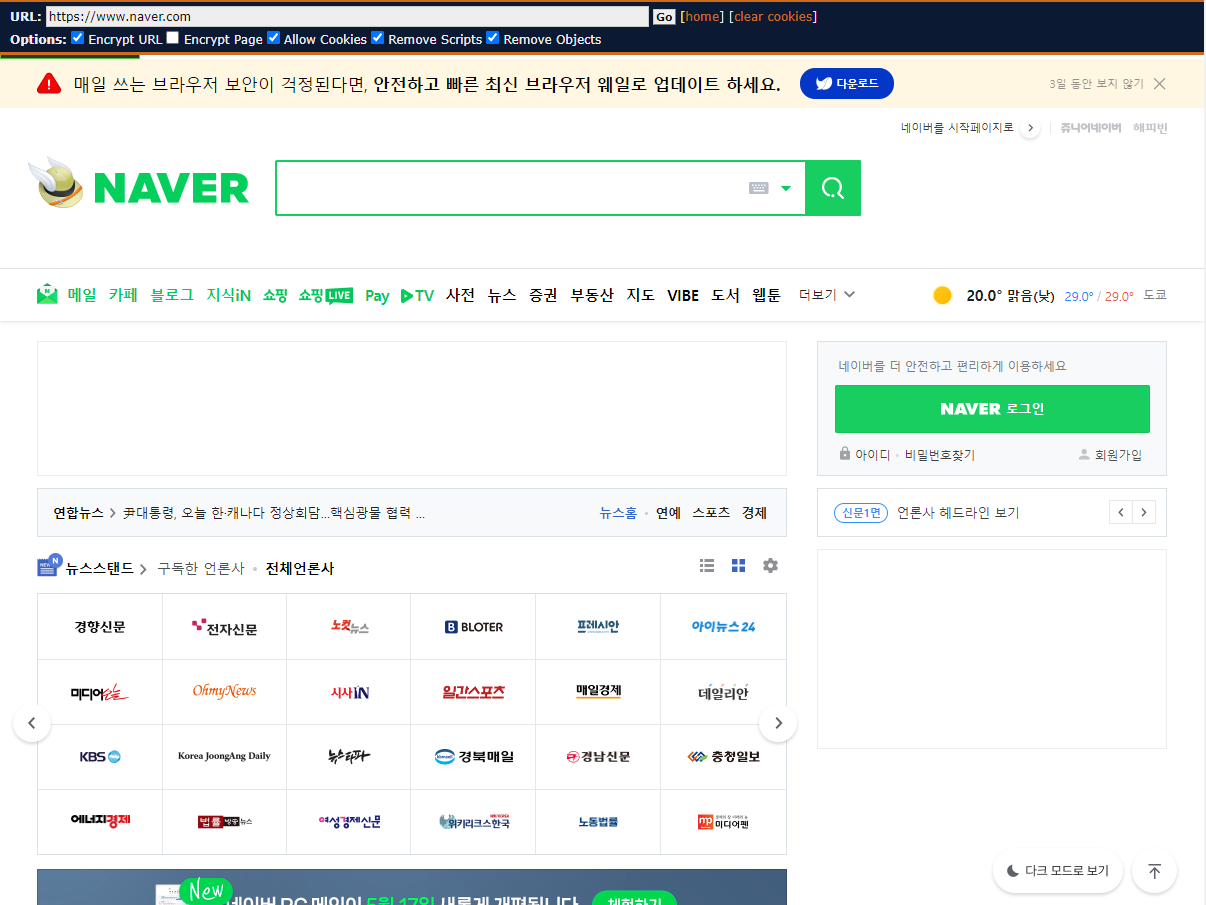Viewport: 1206px width, 905px height.
Task: Open 블로그 menu item
Action: pyautogui.click(x=172, y=295)
